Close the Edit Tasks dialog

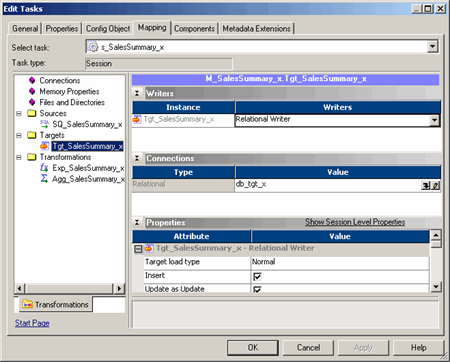pyautogui.click(x=441, y=9)
